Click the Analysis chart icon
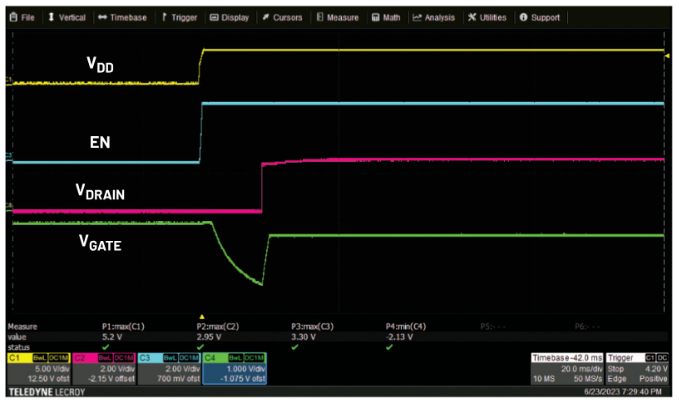 pos(417,18)
